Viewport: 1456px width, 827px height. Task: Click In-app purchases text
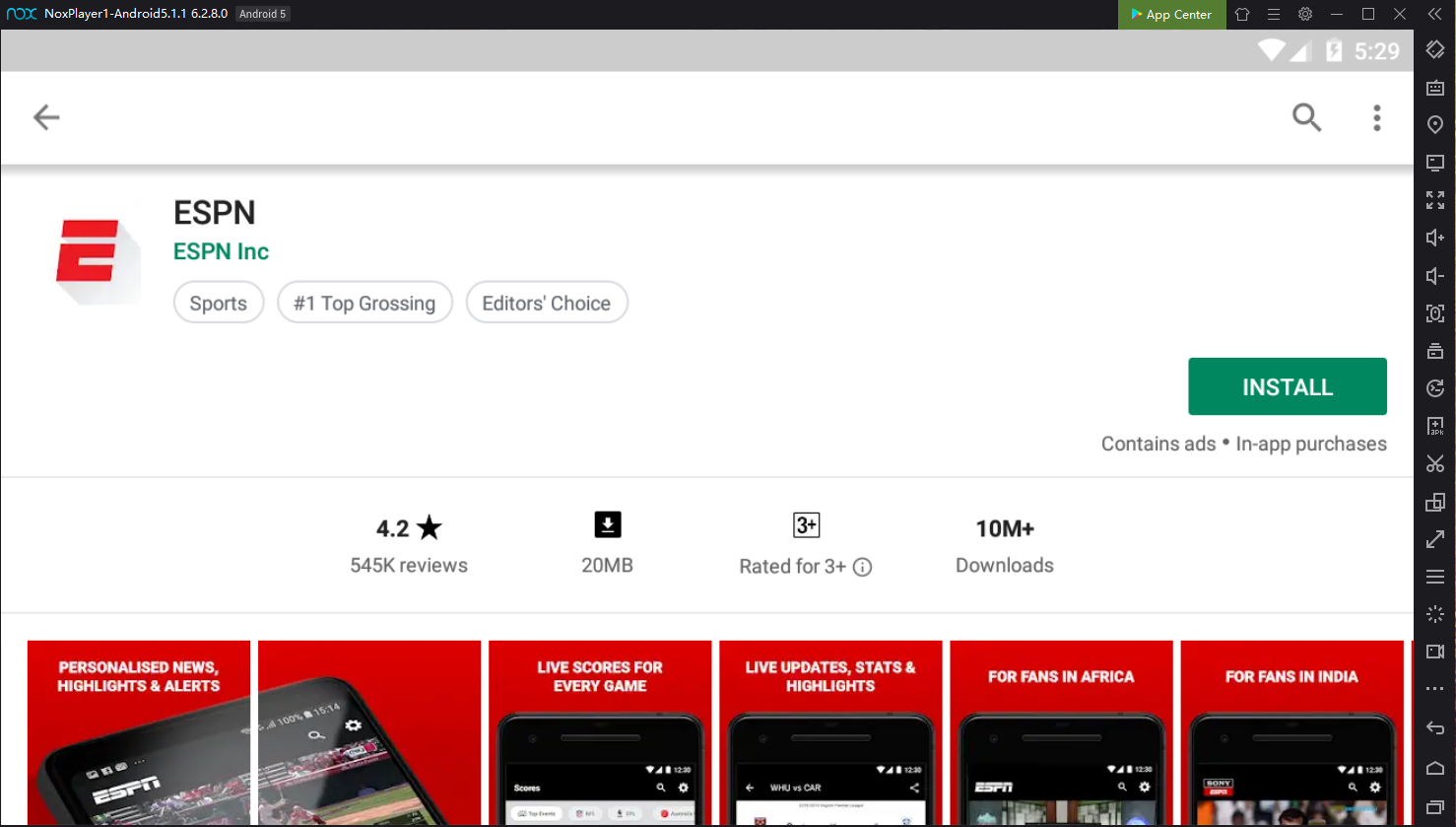(x=1311, y=444)
